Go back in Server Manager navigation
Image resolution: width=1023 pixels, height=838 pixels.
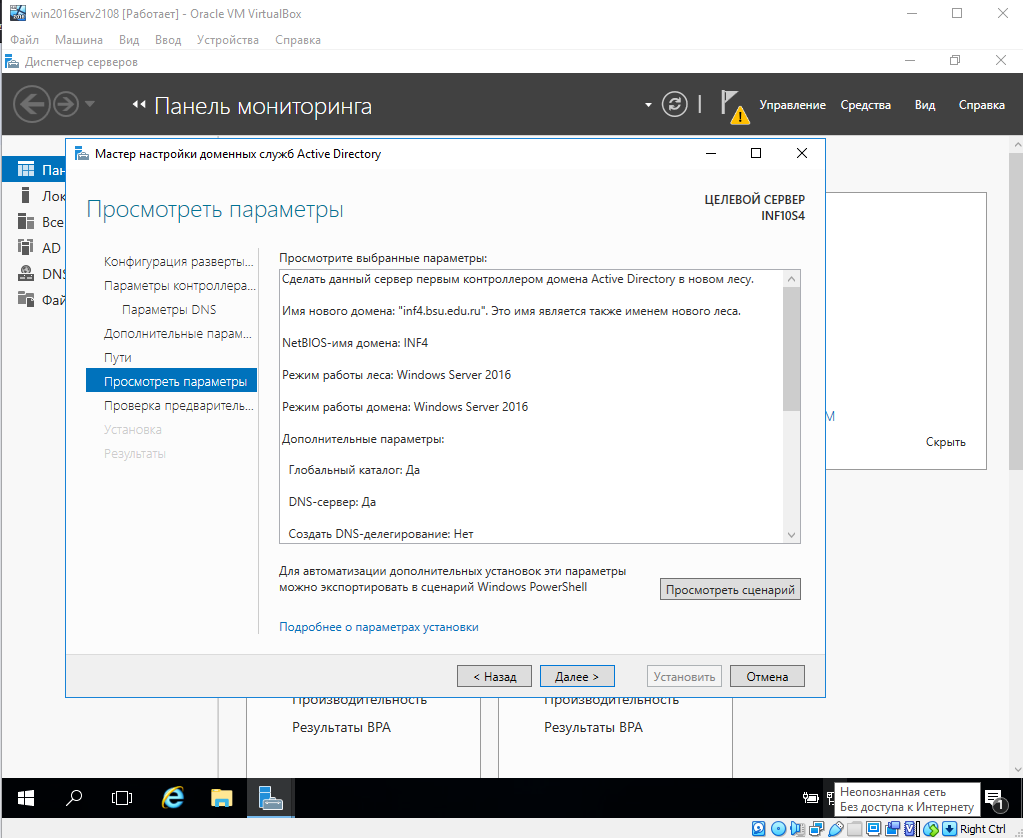click(31, 104)
